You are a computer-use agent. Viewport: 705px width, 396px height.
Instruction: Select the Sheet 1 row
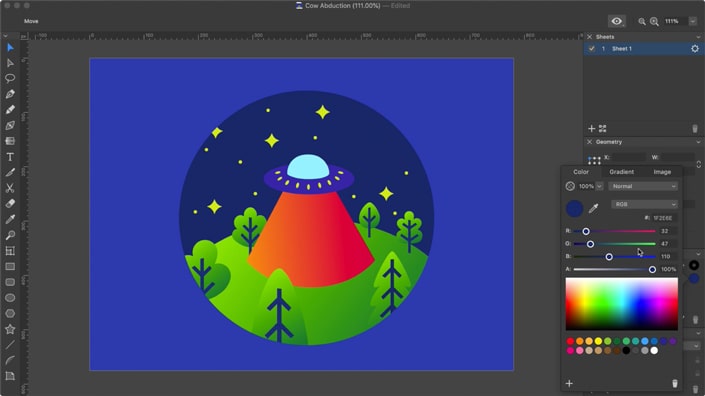pos(643,49)
